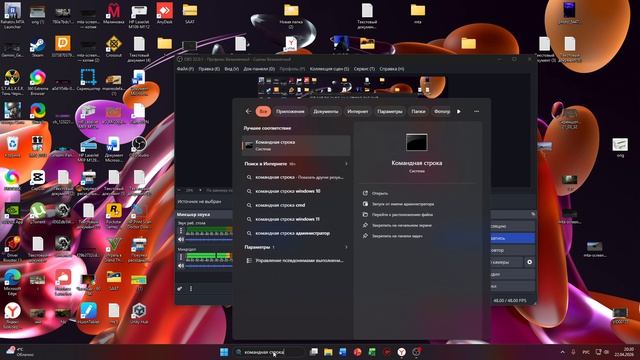Click the taskbar search box
Viewport: 640px width, 360px height.
269,352
